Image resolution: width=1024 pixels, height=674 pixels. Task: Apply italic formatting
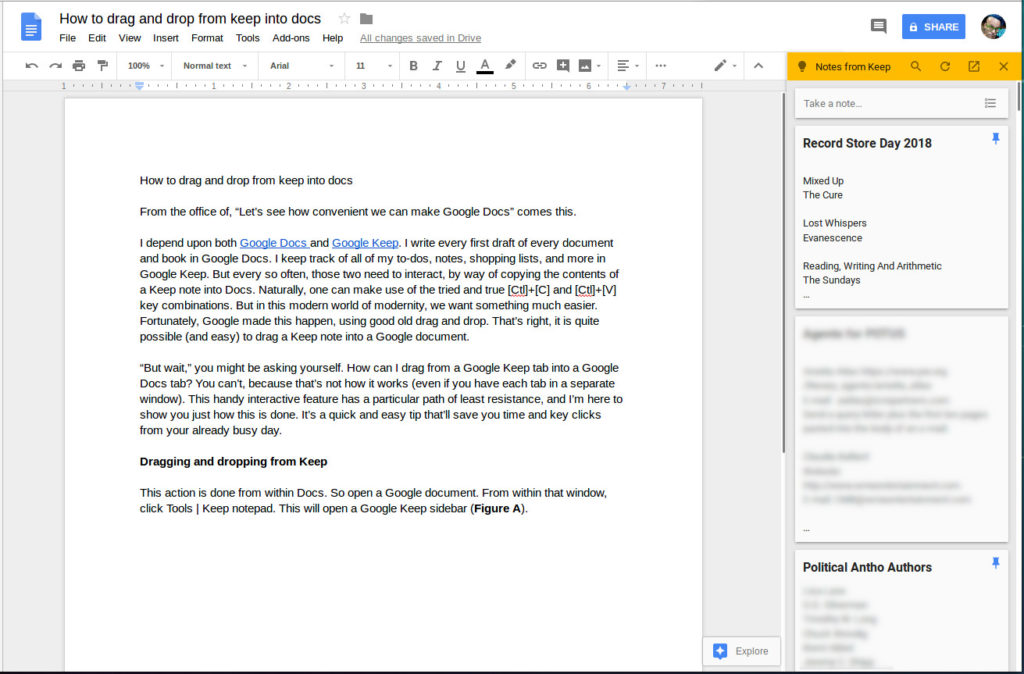click(436, 65)
